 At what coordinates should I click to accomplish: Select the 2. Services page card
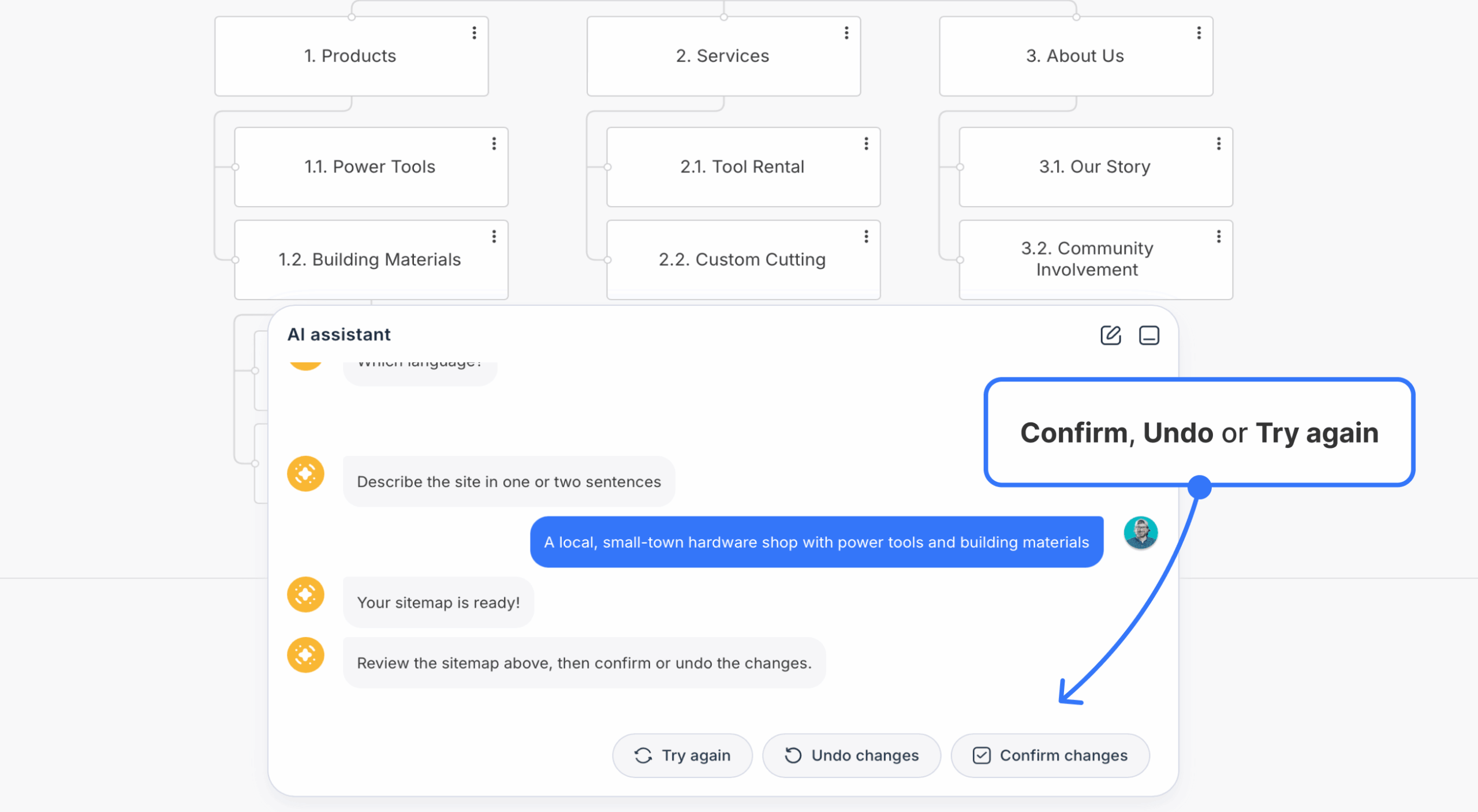(723, 56)
